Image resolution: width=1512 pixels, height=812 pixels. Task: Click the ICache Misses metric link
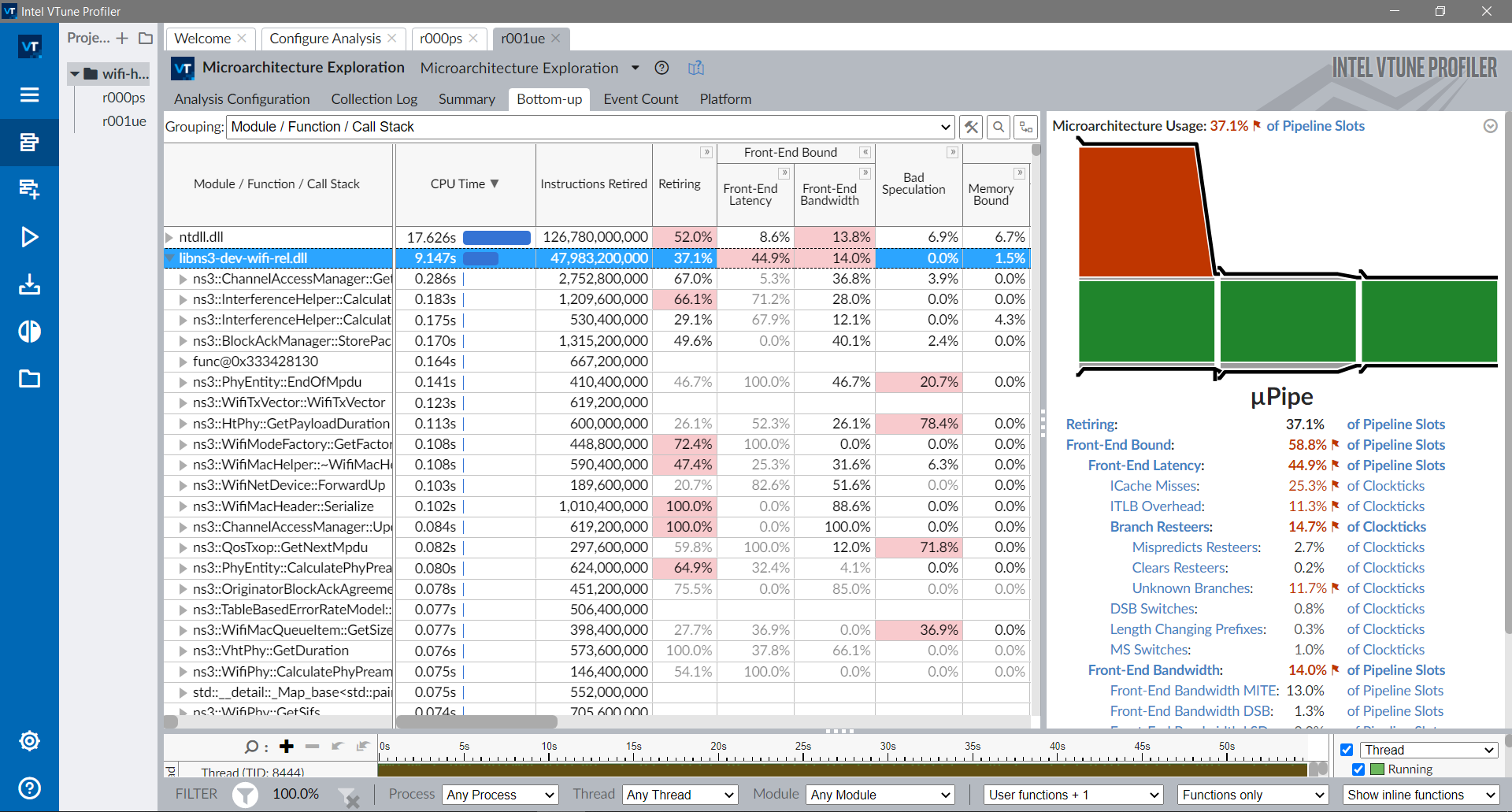click(x=1154, y=486)
